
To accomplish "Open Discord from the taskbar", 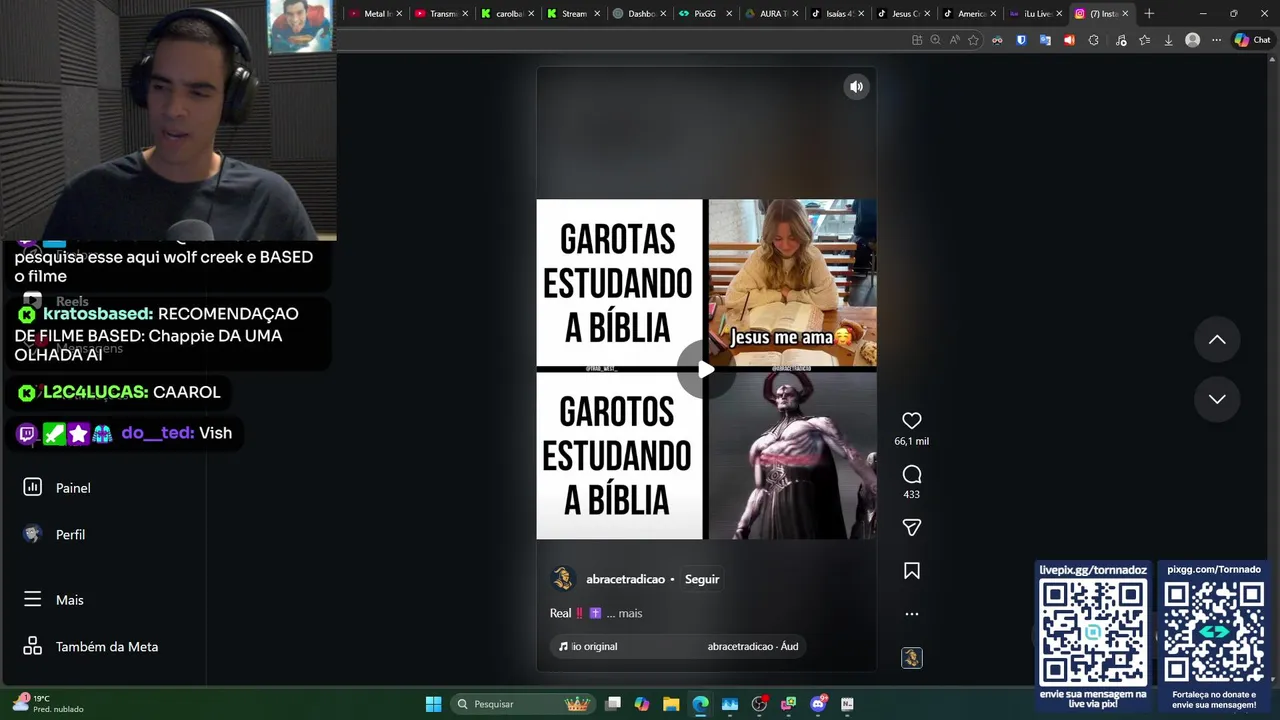I will click(818, 704).
